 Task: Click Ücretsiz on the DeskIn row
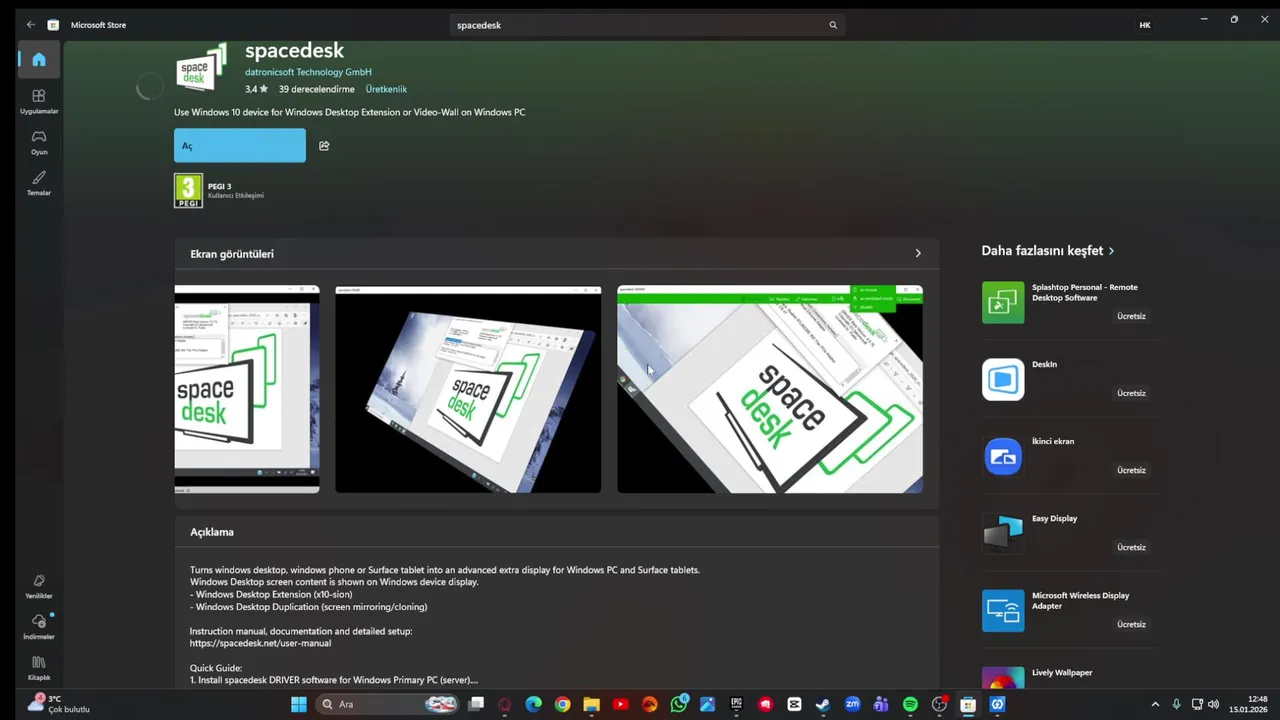pos(1131,393)
